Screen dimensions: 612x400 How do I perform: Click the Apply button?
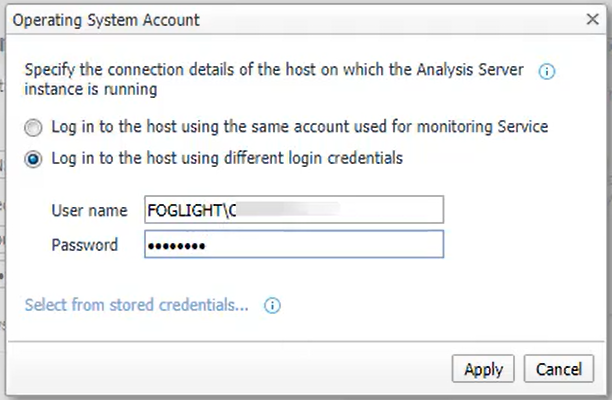click(x=483, y=369)
